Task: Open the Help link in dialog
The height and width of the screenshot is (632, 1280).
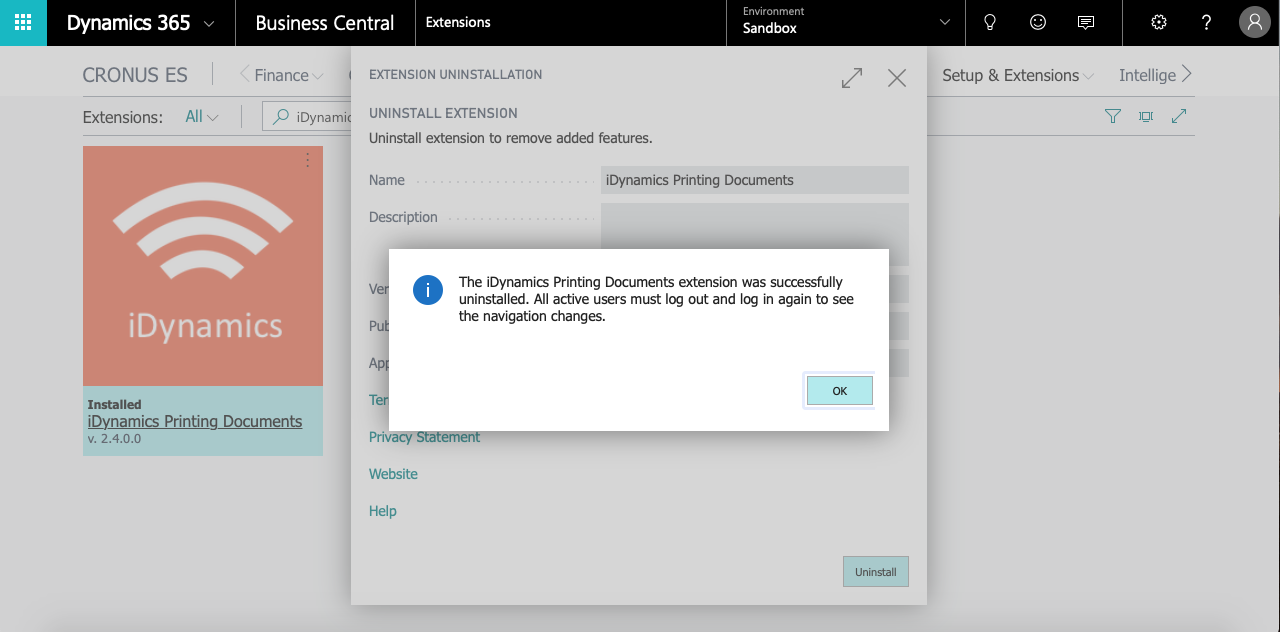Action: [383, 511]
